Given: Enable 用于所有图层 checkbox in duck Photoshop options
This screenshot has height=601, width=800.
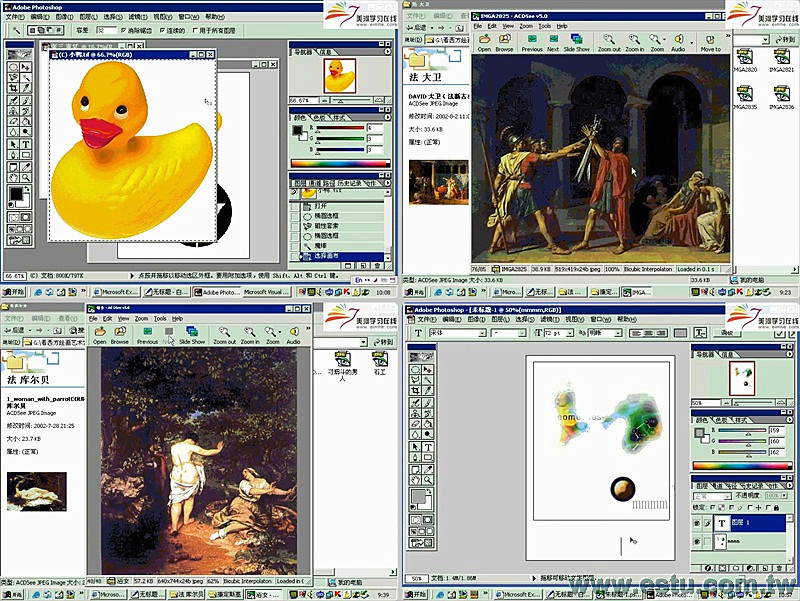Looking at the screenshot, I should 195,31.
